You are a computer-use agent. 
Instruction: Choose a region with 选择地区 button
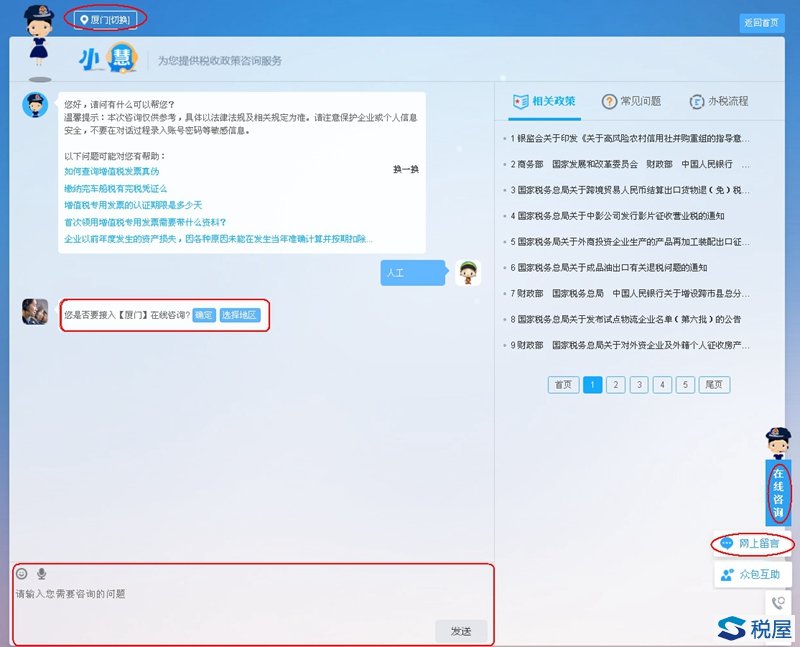click(x=240, y=315)
